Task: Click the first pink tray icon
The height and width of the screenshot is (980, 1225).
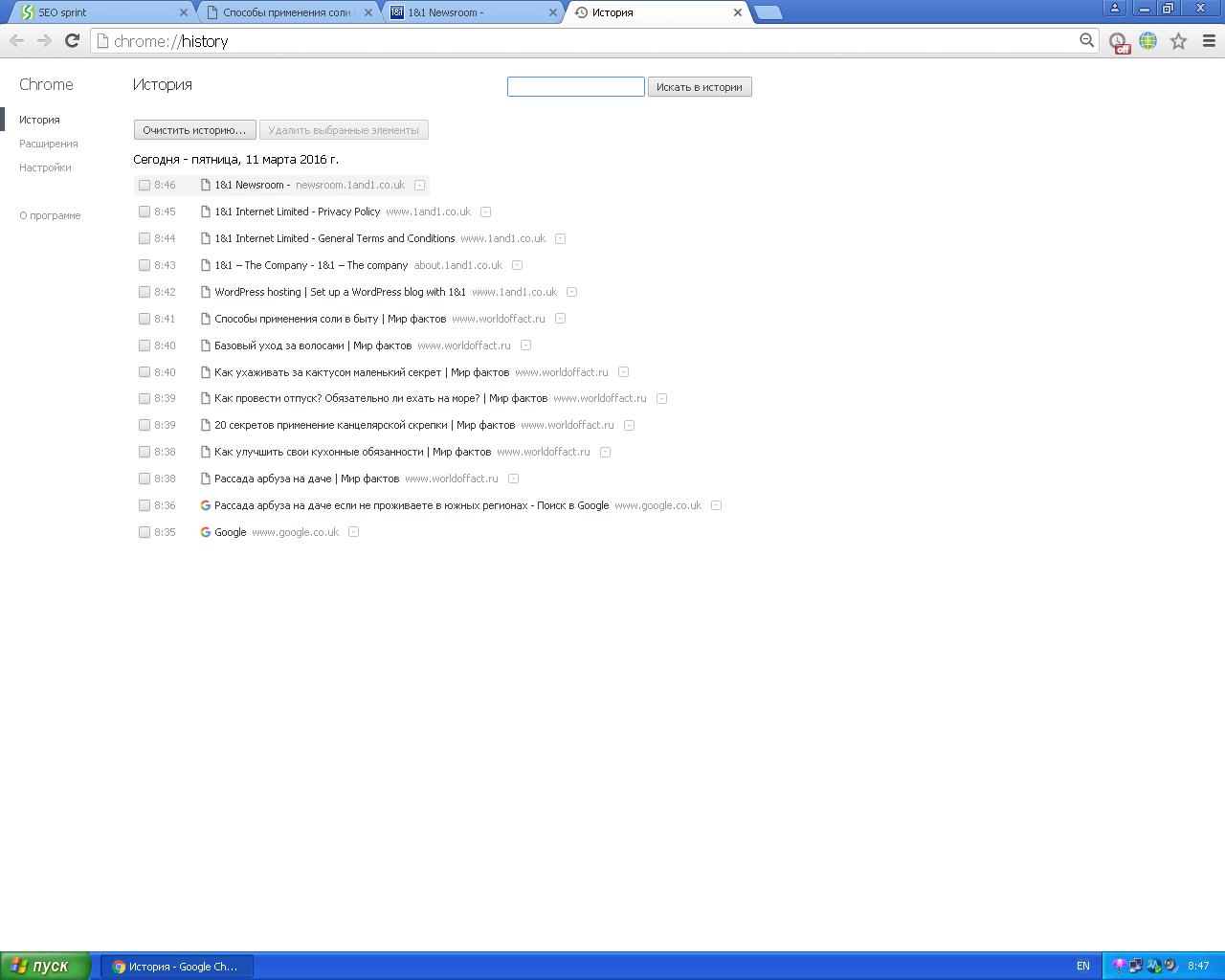Action: (1118, 966)
